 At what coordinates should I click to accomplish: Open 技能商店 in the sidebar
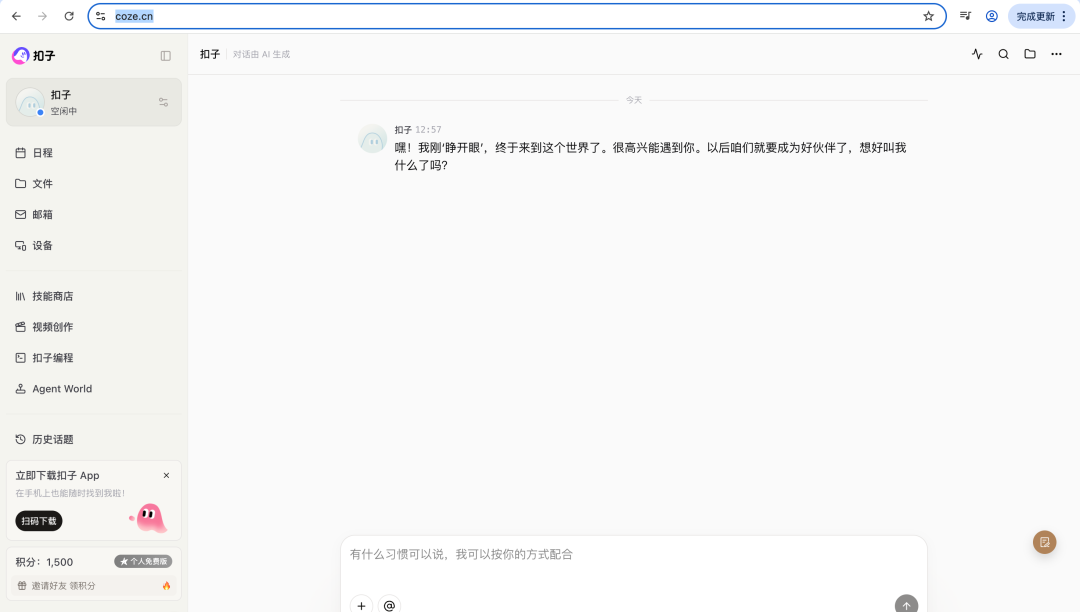pos(94,296)
